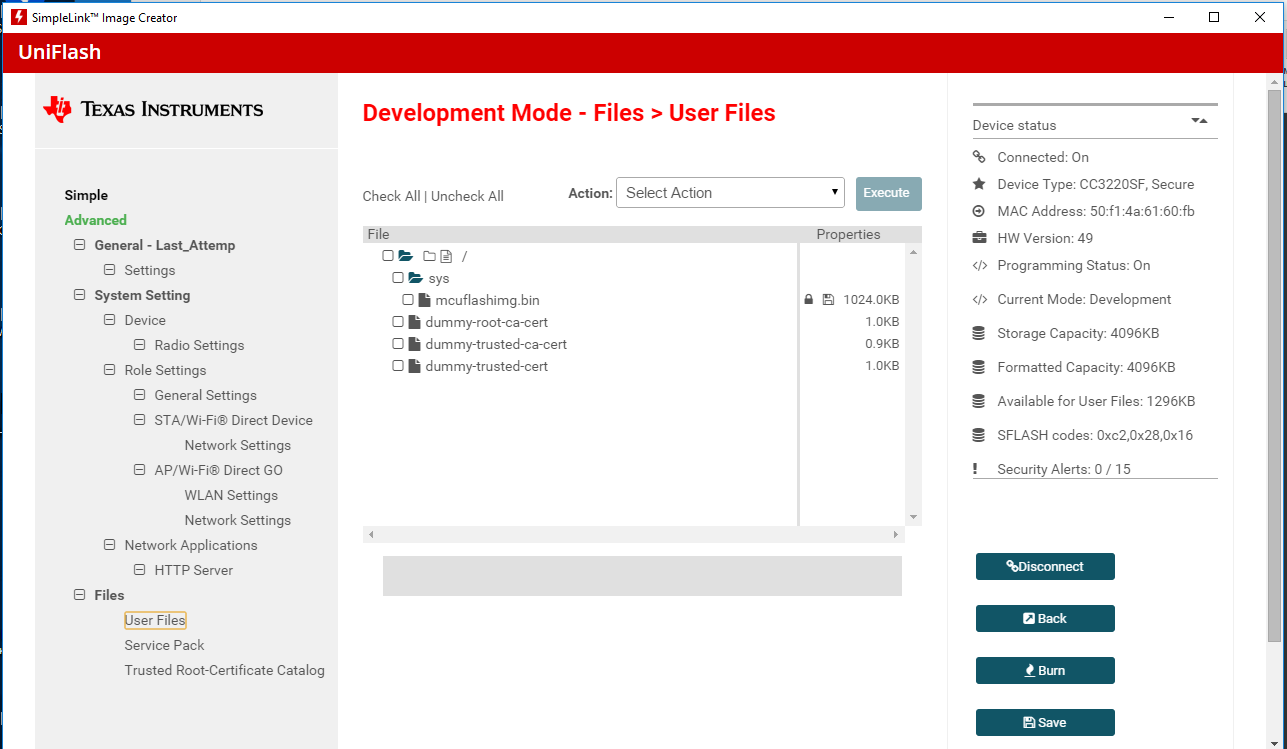Screen dimensions: 1287x749
Task: Click the open folder icon of root directory
Action: [x=406, y=256]
